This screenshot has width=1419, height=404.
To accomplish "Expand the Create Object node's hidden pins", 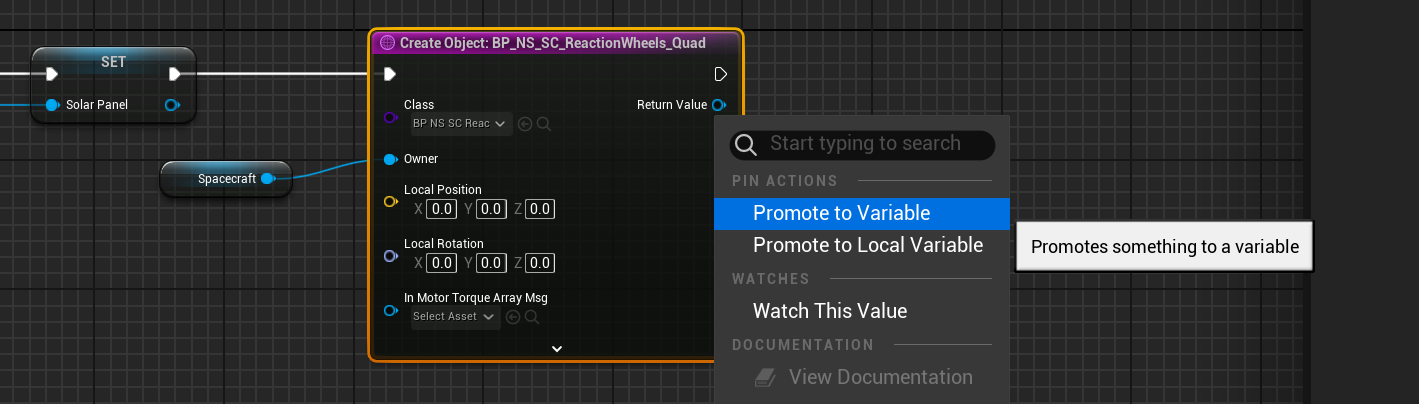I will 557,349.
